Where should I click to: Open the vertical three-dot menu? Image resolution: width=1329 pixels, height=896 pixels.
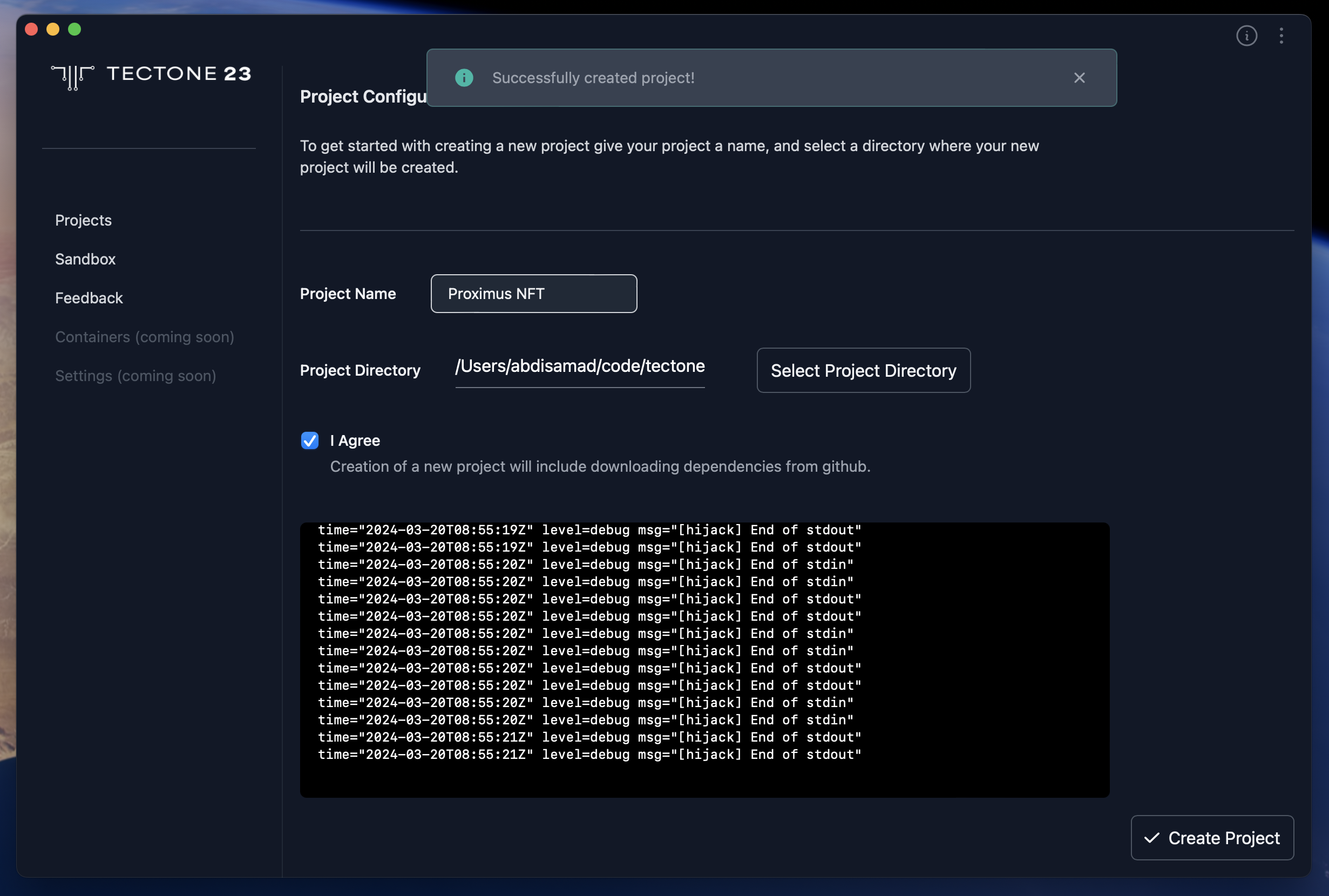tap(1281, 36)
